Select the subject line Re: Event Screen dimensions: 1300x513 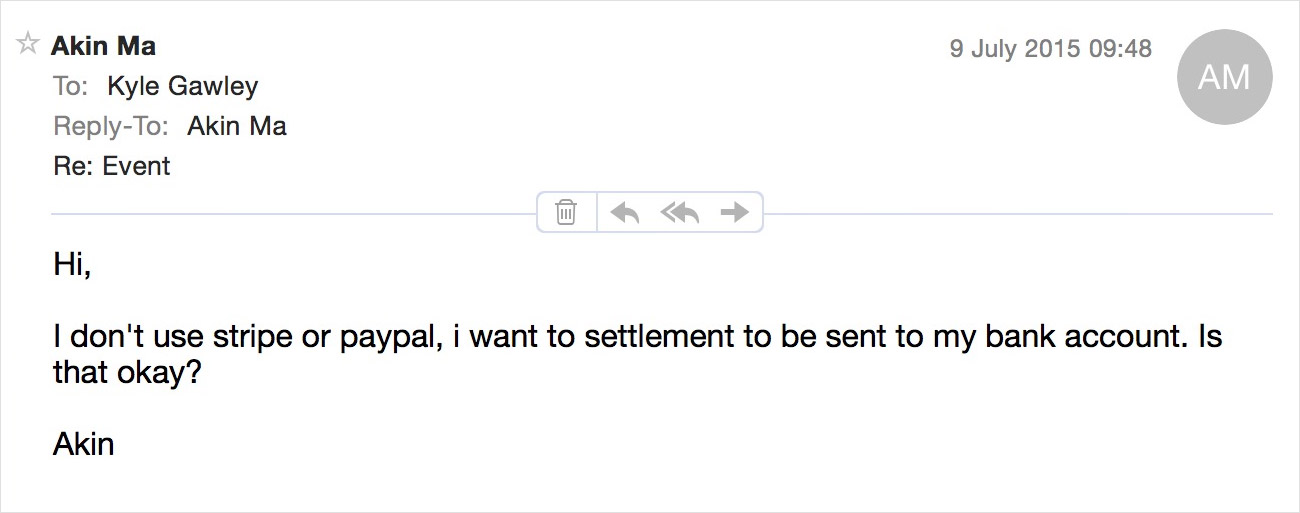pos(112,166)
